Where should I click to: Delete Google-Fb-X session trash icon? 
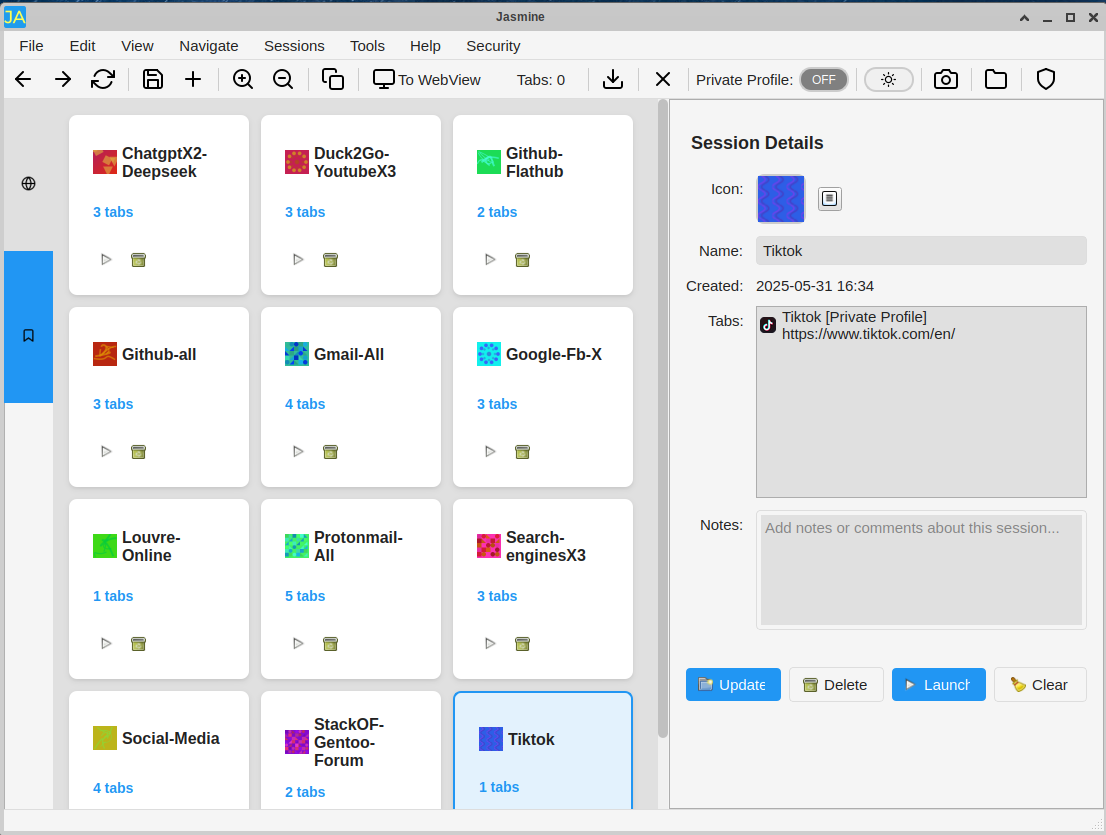tap(522, 451)
